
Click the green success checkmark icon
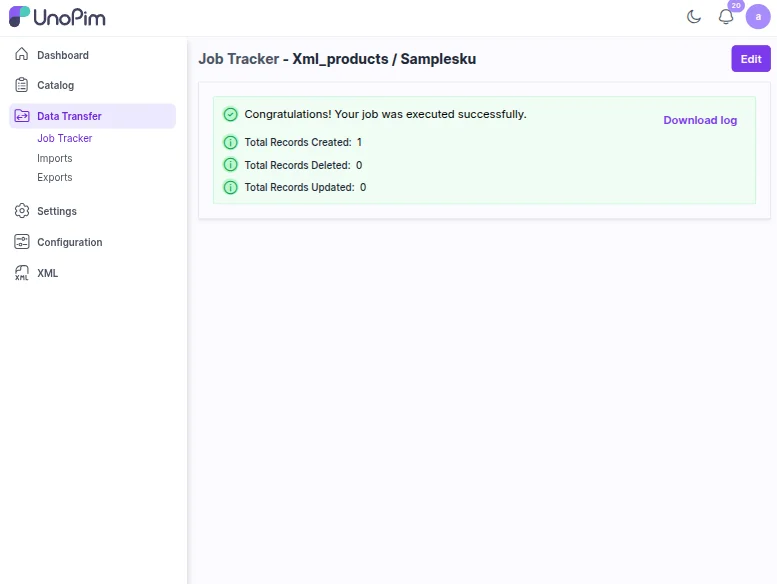(x=230, y=114)
